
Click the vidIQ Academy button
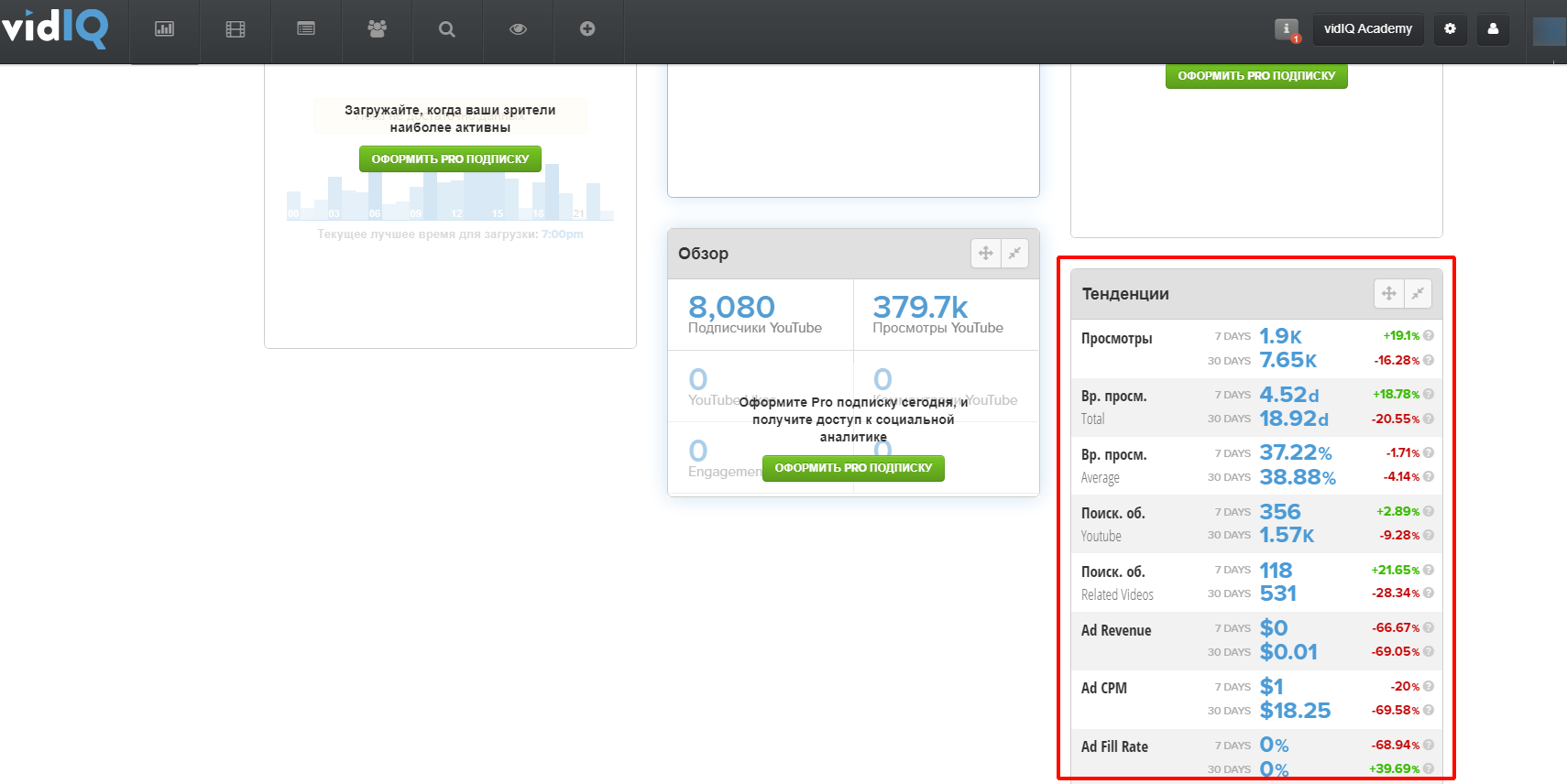1368,29
